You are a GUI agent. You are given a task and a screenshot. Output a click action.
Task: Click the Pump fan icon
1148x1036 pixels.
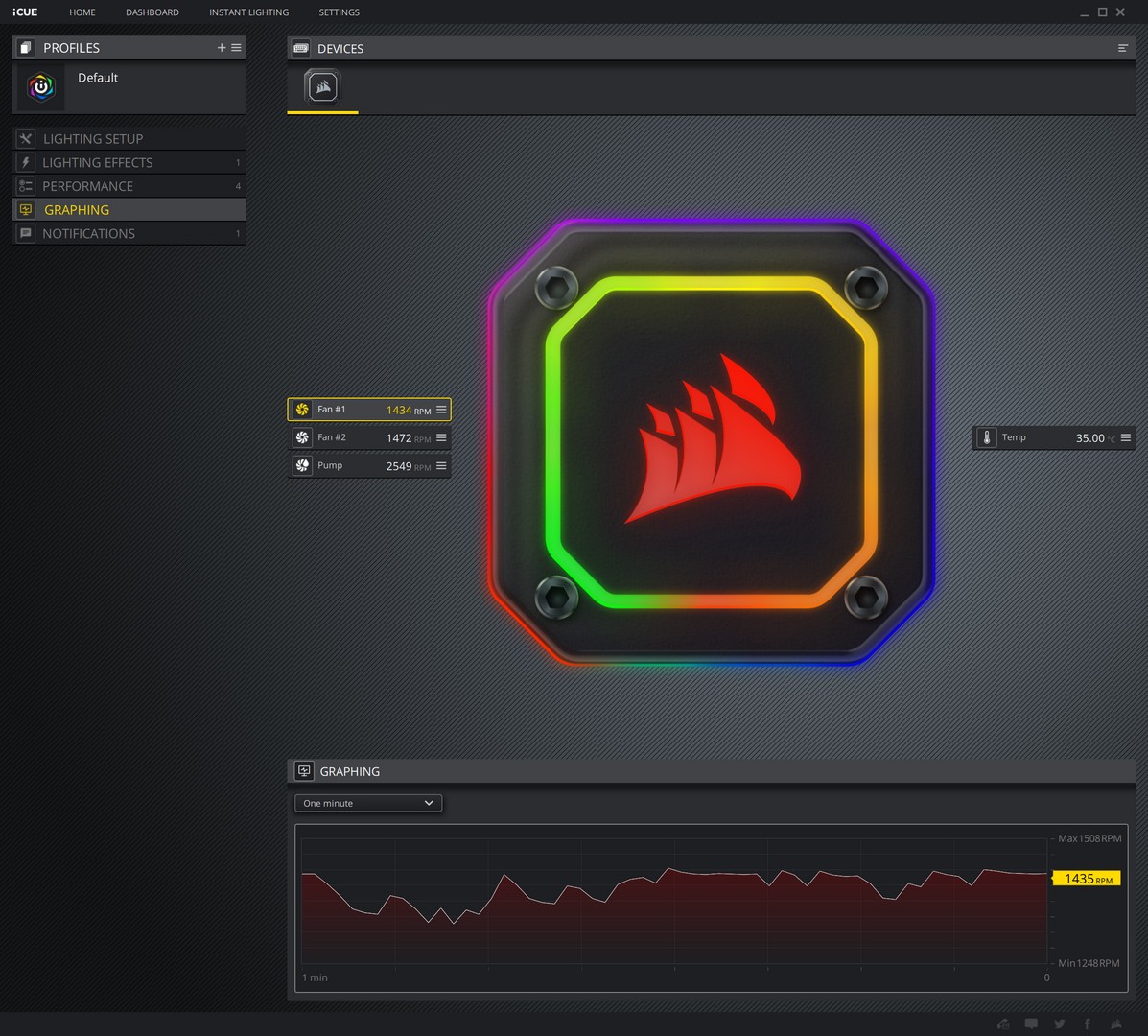coord(302,465)
